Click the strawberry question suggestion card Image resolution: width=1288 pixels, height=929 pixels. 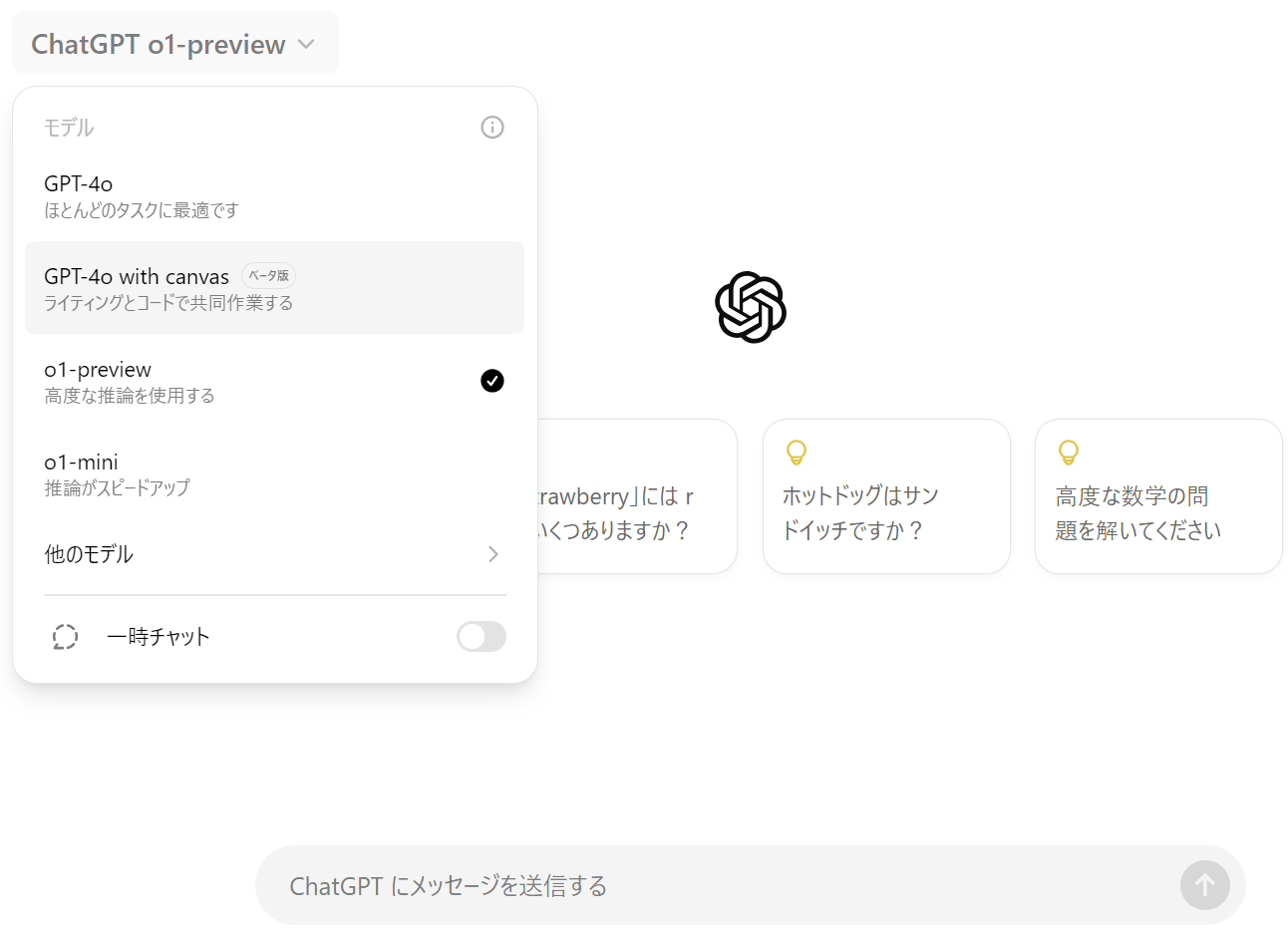click(637, 496)
